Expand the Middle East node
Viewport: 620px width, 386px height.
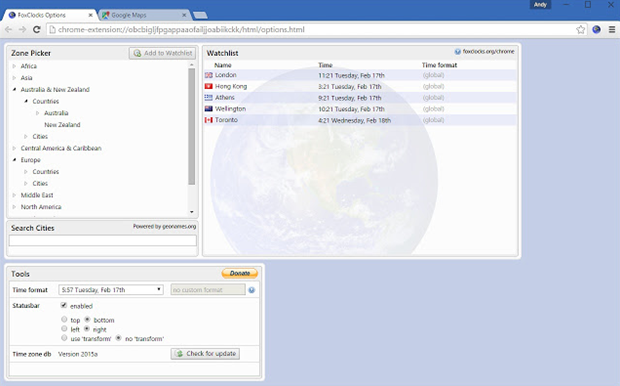tap(14, 195)
